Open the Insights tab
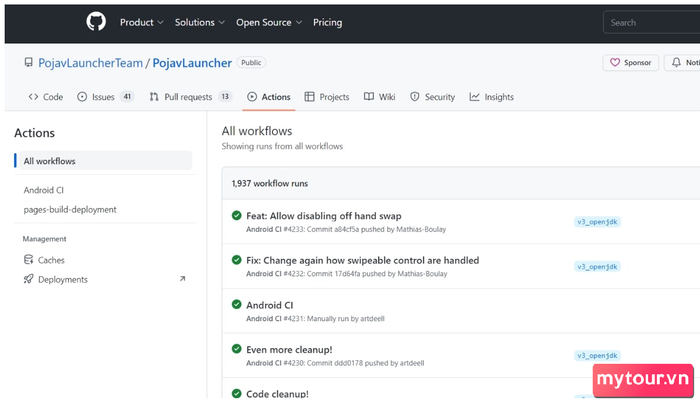 [491, 97]
